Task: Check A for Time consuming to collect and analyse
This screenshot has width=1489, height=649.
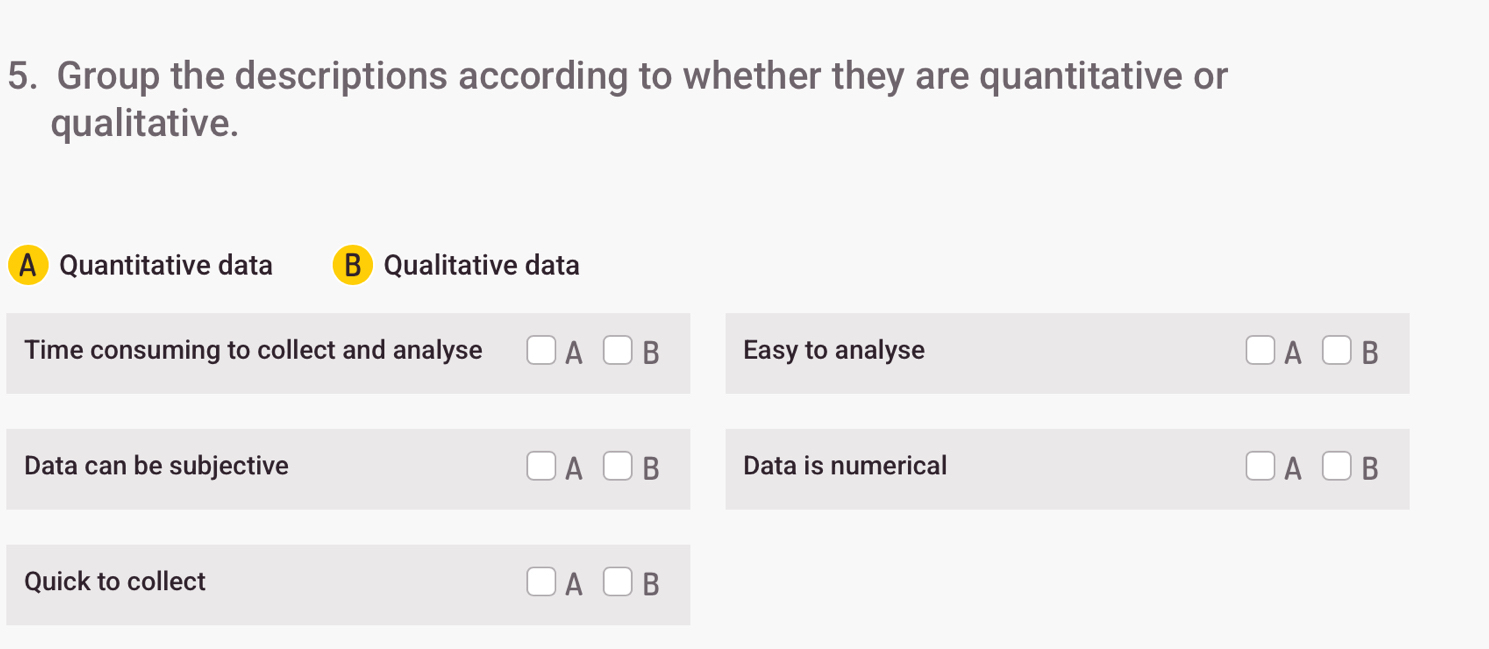Action: click(541, 351)
